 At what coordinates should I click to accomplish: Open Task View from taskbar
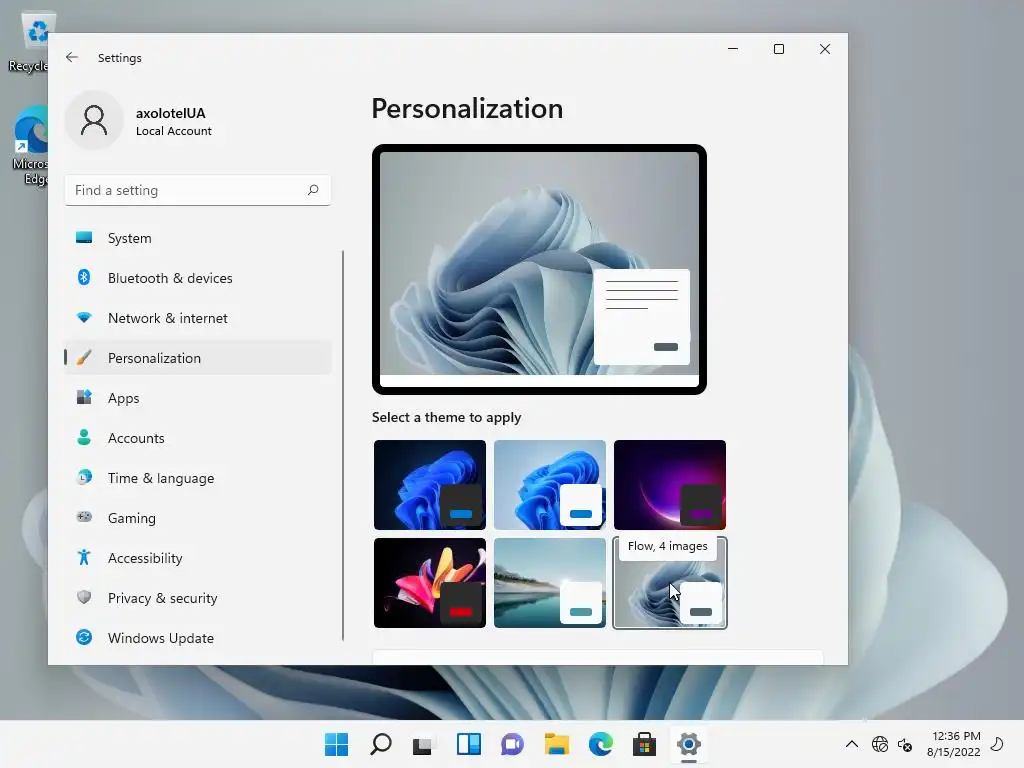(x=423, y=744)
